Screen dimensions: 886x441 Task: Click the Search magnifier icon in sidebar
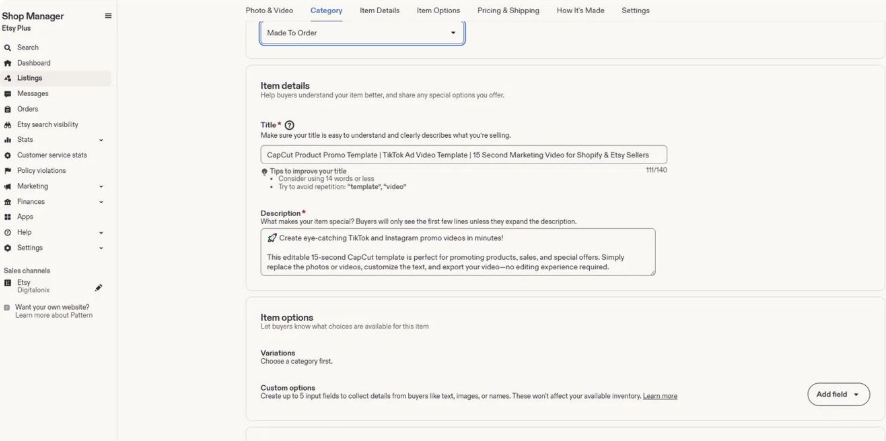pos(7,48)
